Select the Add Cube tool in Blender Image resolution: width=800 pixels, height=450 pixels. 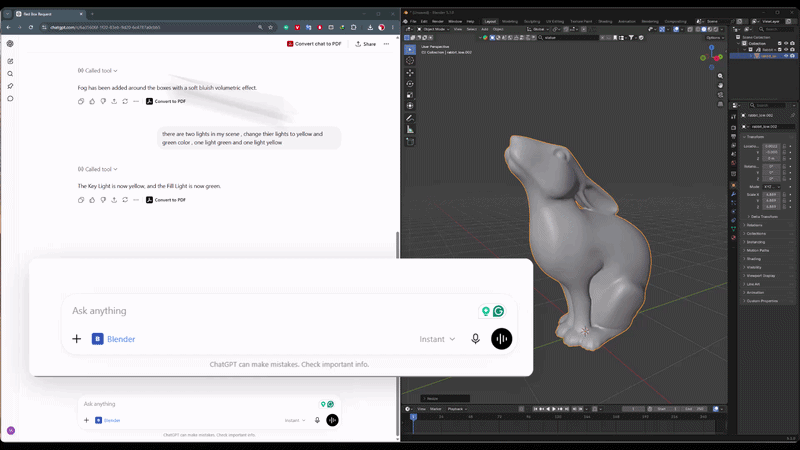[x=410, y=142]
